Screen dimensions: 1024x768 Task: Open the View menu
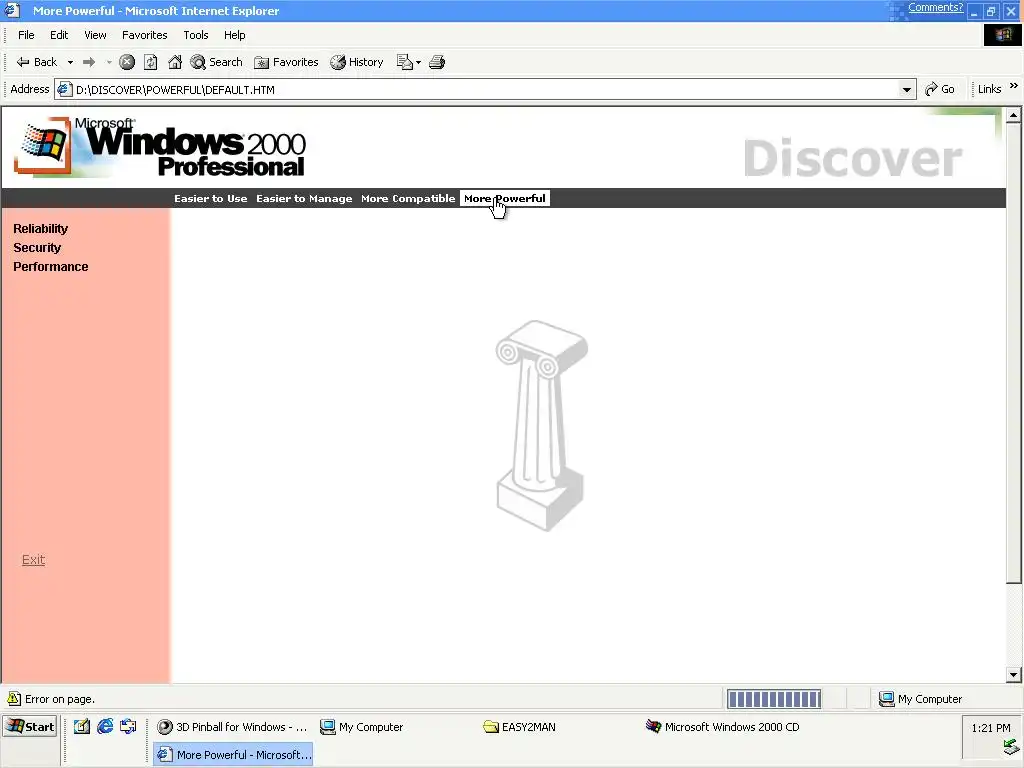tap(95, 35)
